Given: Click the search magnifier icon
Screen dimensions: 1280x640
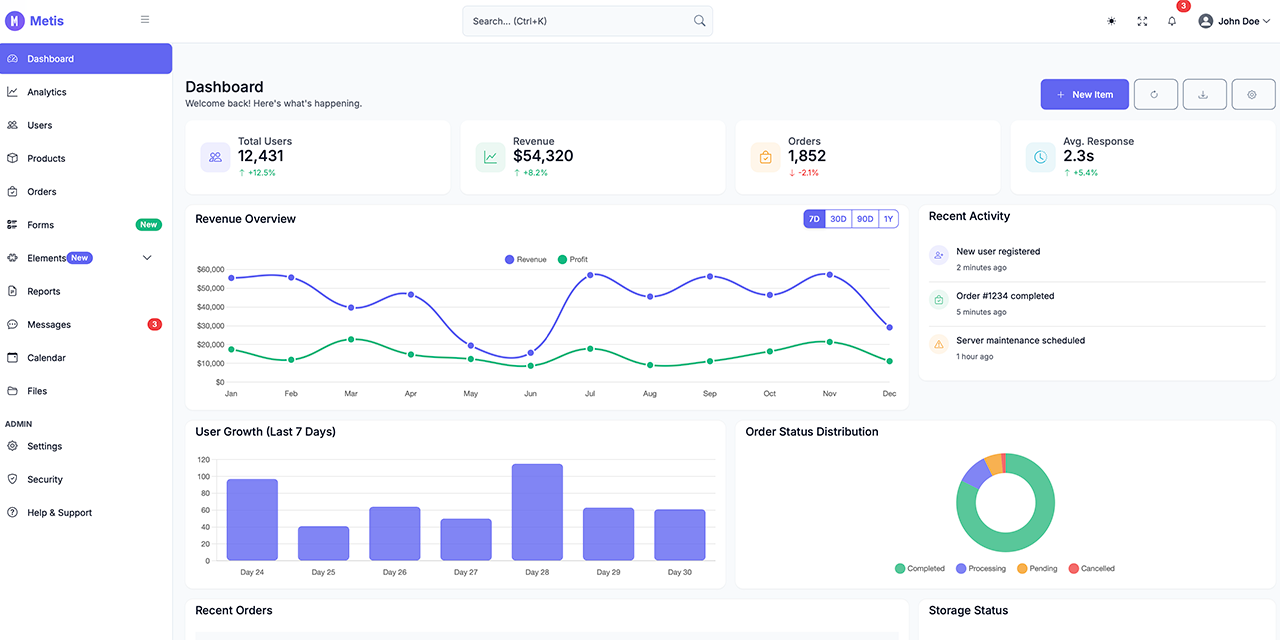Looking at the screenshot, I should coord(699,21).
